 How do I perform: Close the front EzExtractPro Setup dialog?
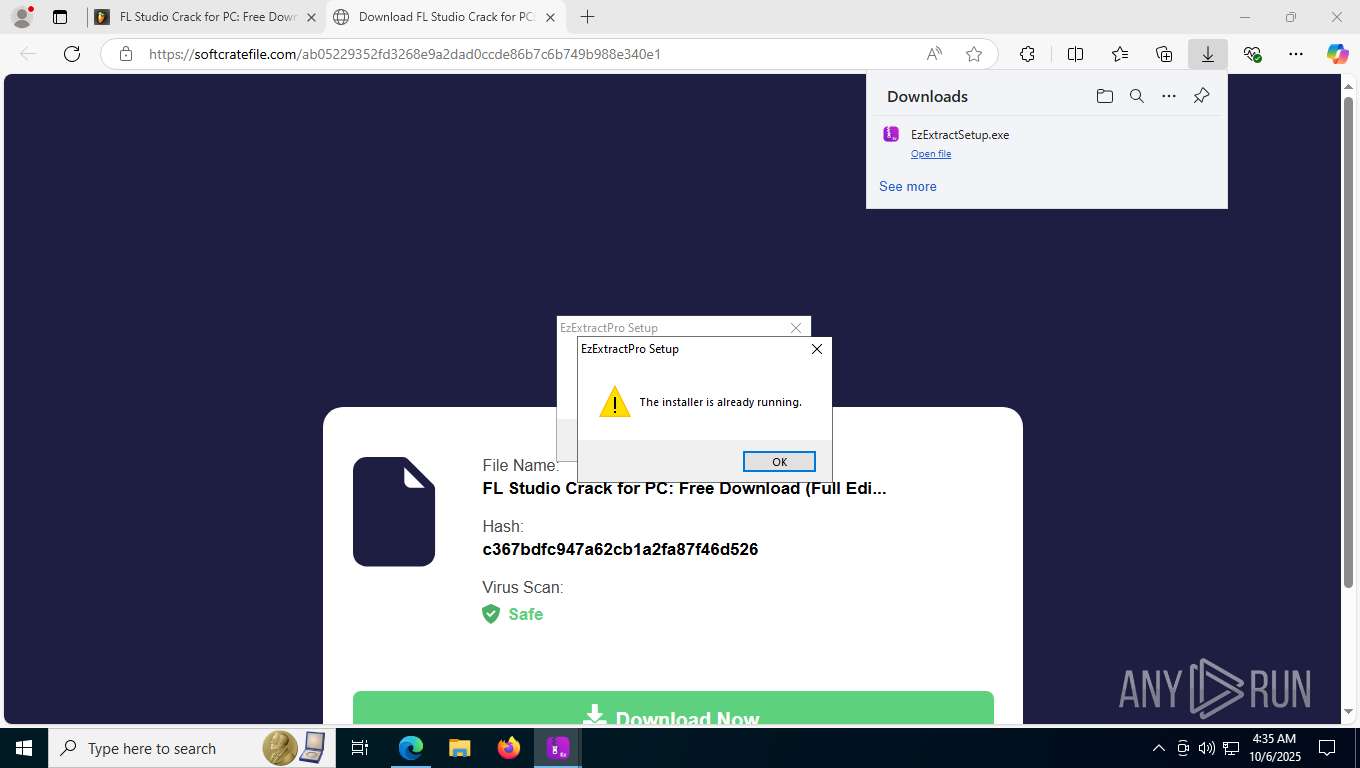click(817, 349)
